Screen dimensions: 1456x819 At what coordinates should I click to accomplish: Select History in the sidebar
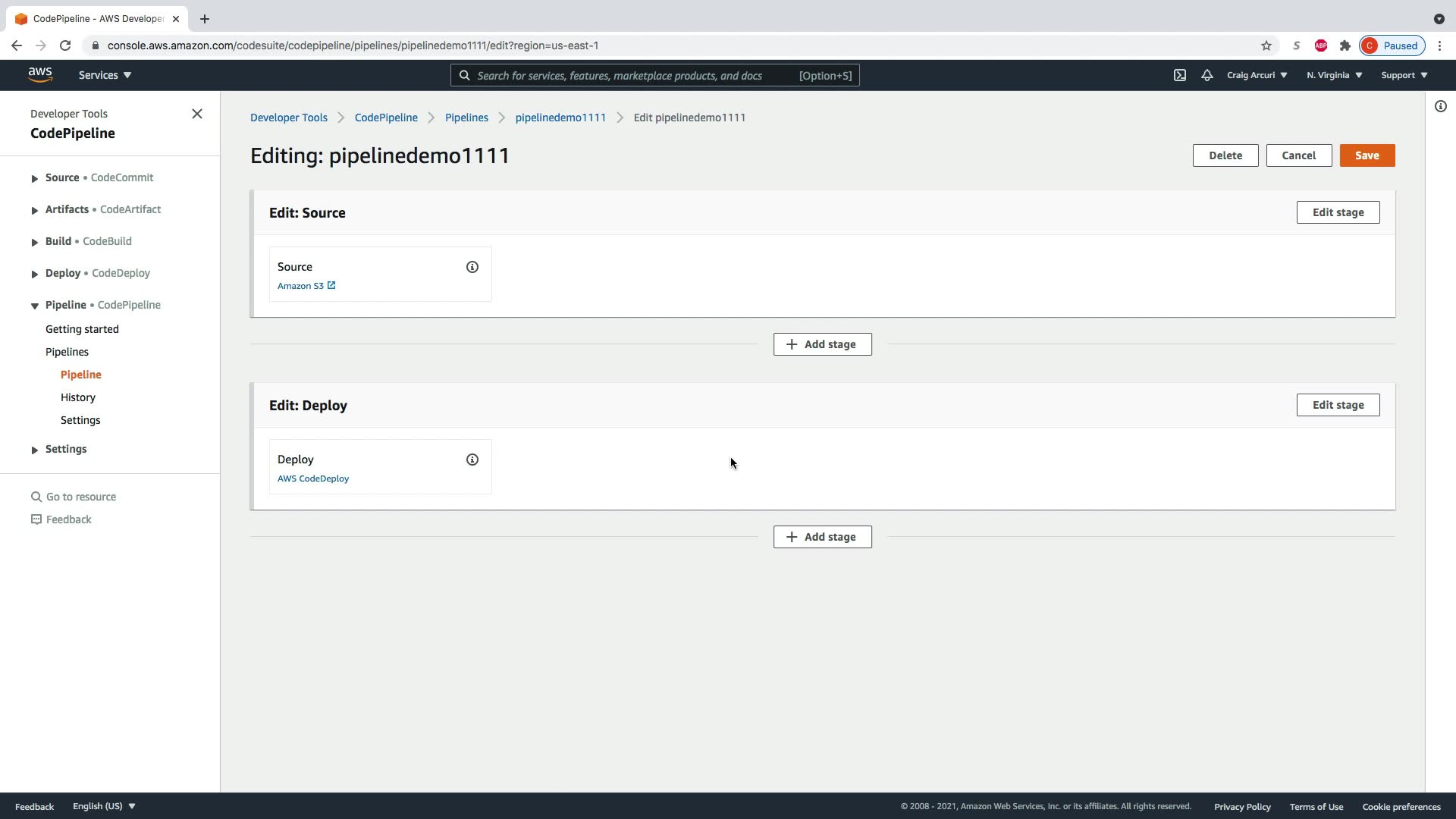(x=78, y=397)
